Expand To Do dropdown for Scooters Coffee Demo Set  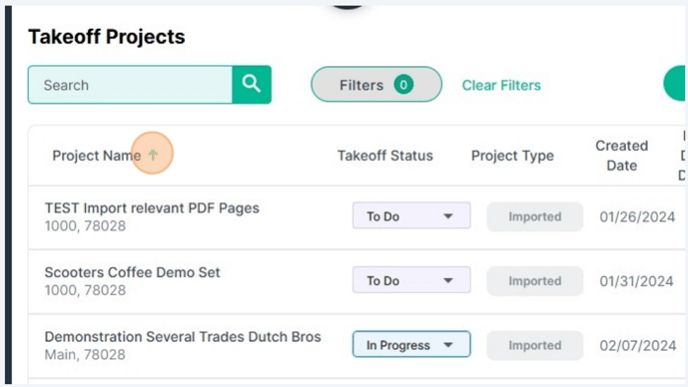(x=411, y=280)
